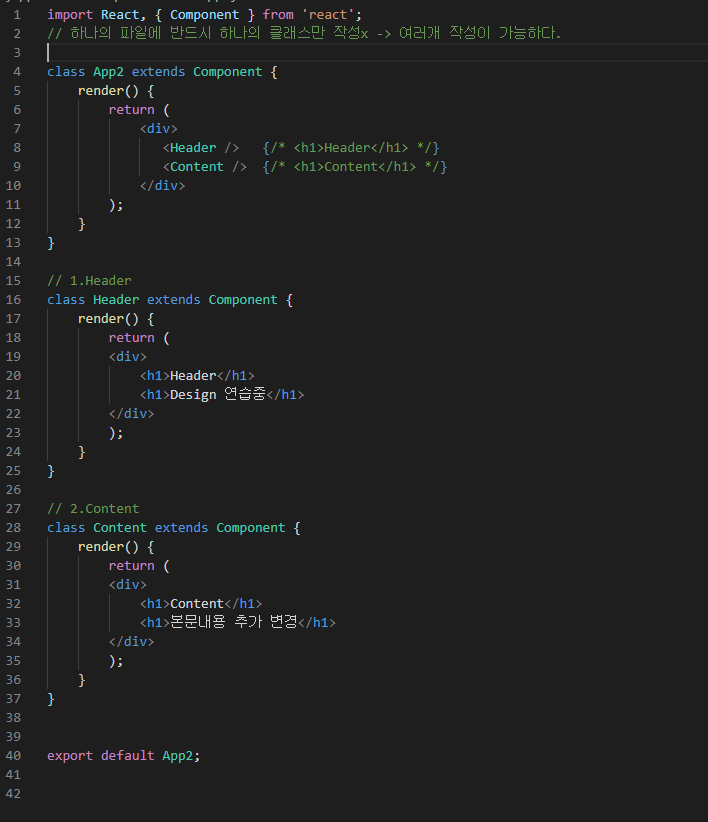Click the commented {/* <h1>Header</h1> */} text
Screen dimensions: 708x822
(x=351, y=148)
